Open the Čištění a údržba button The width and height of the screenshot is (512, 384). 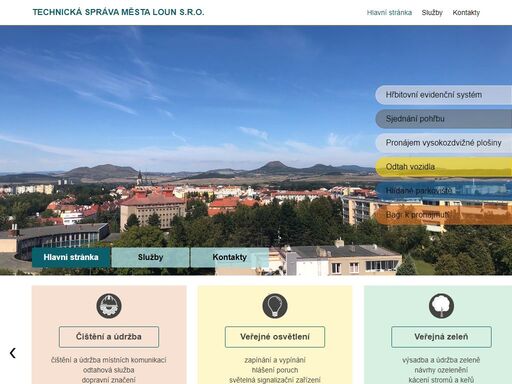coord(109,337)
